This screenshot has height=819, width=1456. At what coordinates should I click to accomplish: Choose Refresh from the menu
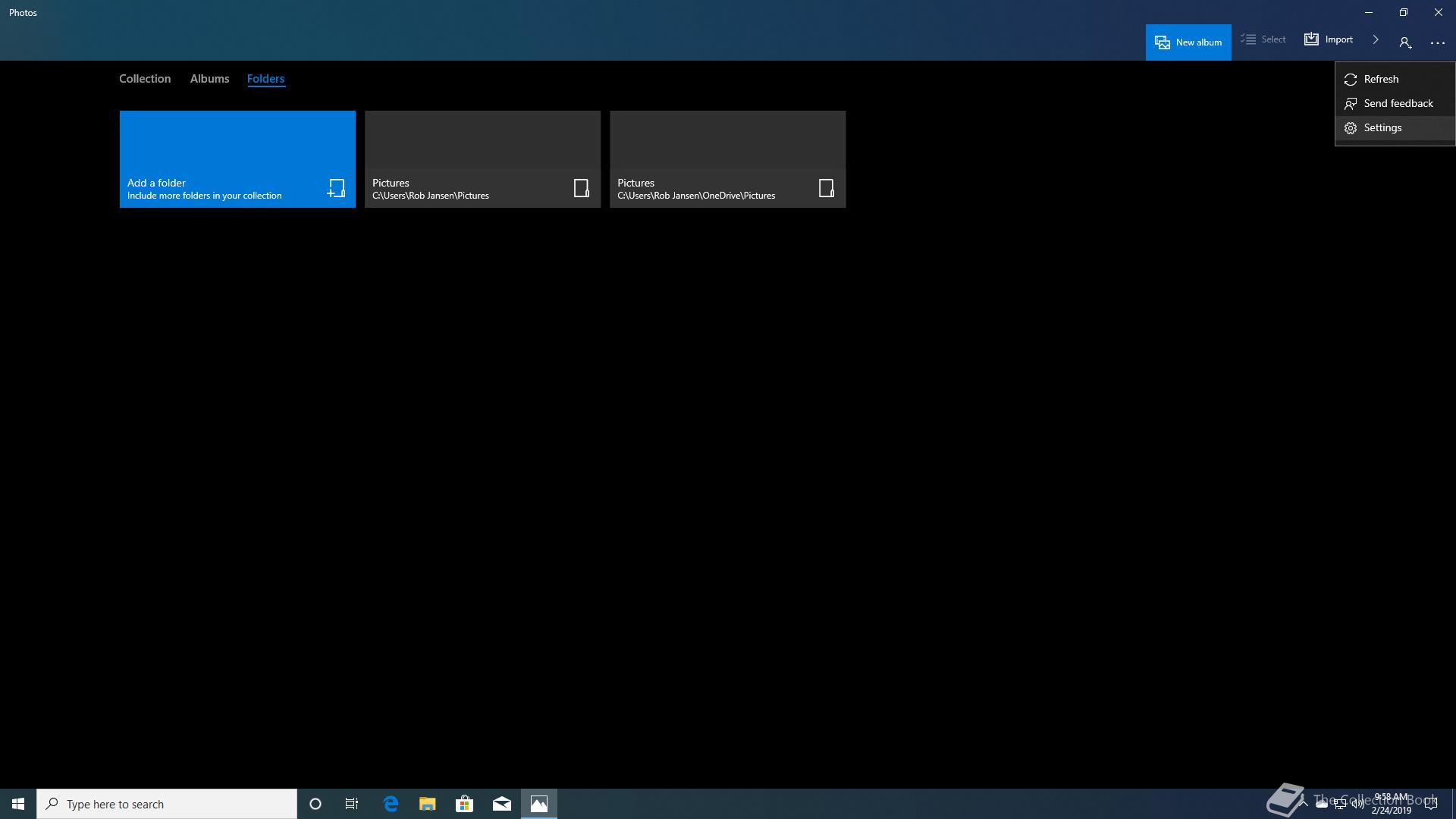click(x=1395, y=79)
